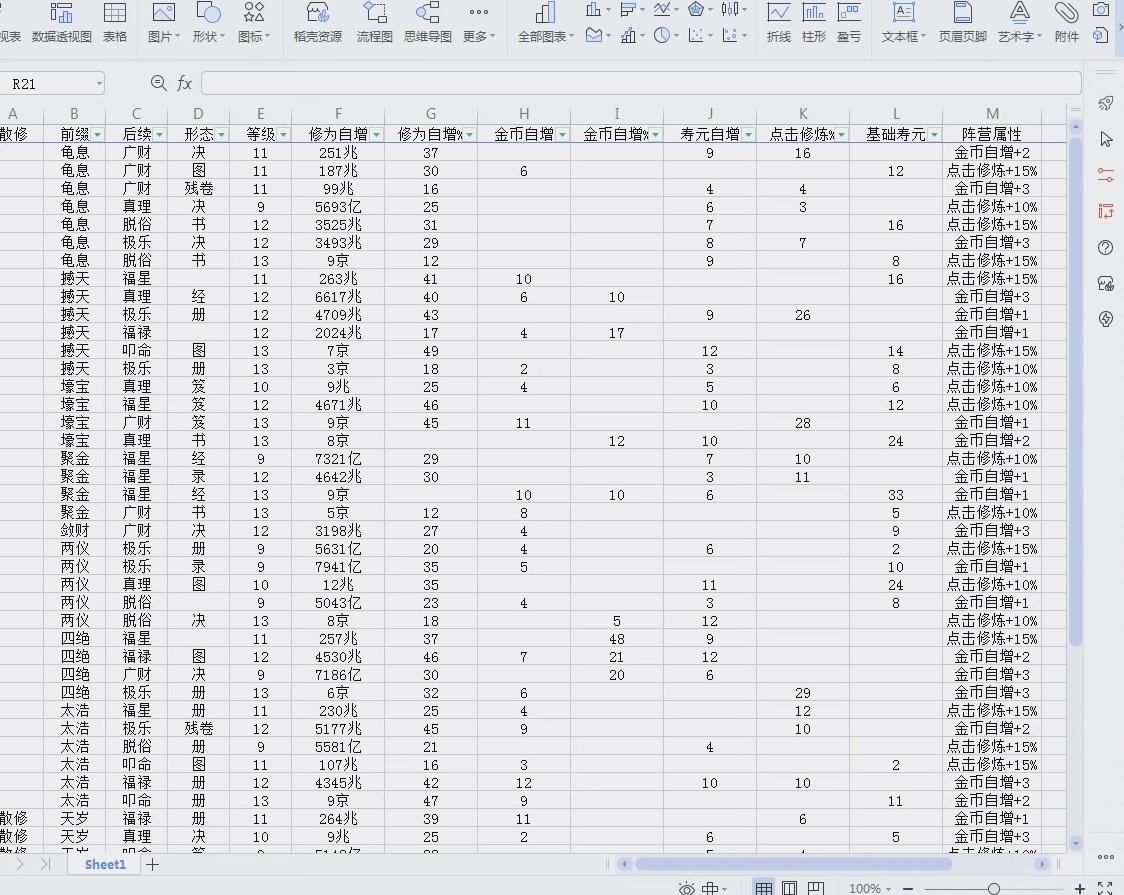
Task: Open 艺术字 word art
Action: (x=1019, y=23)
